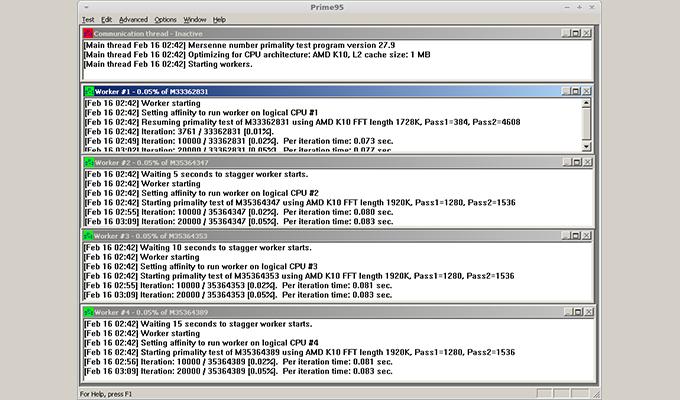The image size is (680, 400).
Task: Click the 'Optimizing for CPU architecture' log line
Action: click(x=257, y=55)
